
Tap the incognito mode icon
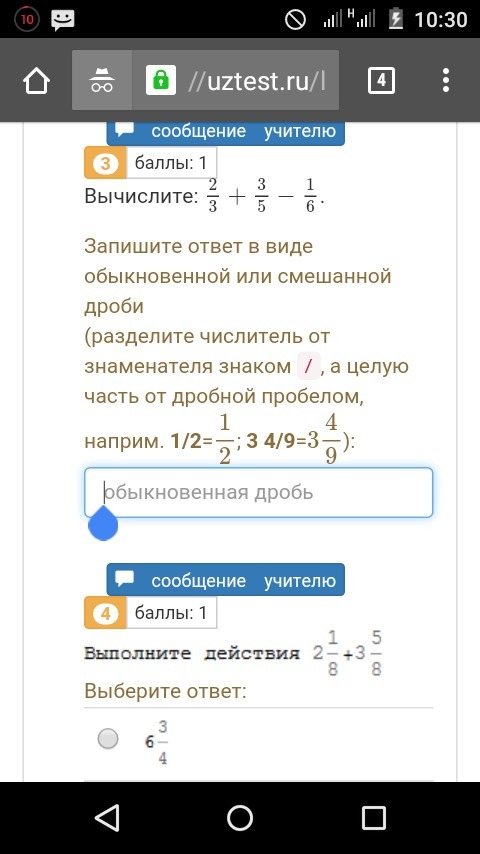102,80
